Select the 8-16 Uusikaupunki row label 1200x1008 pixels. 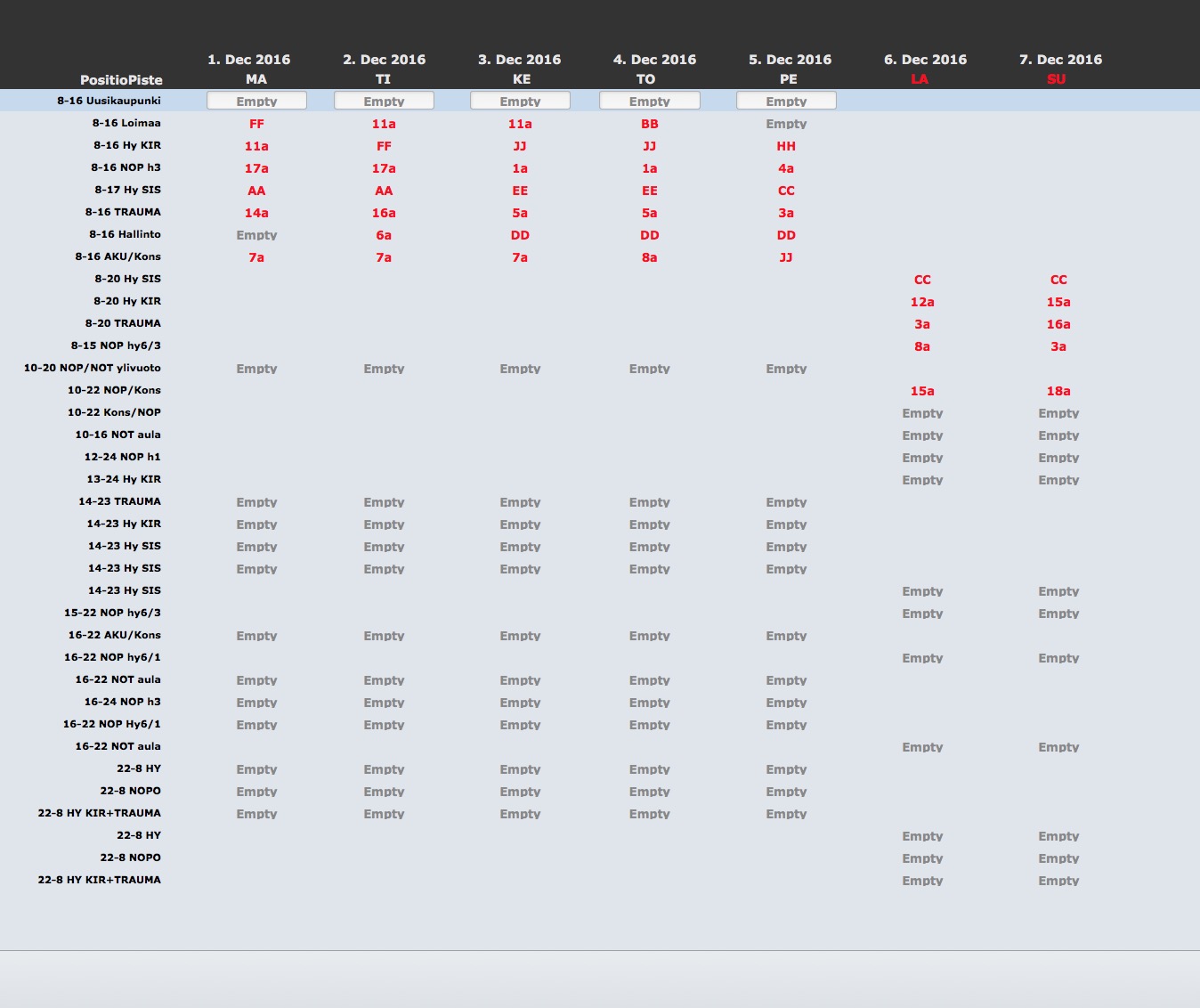(109, 101)
